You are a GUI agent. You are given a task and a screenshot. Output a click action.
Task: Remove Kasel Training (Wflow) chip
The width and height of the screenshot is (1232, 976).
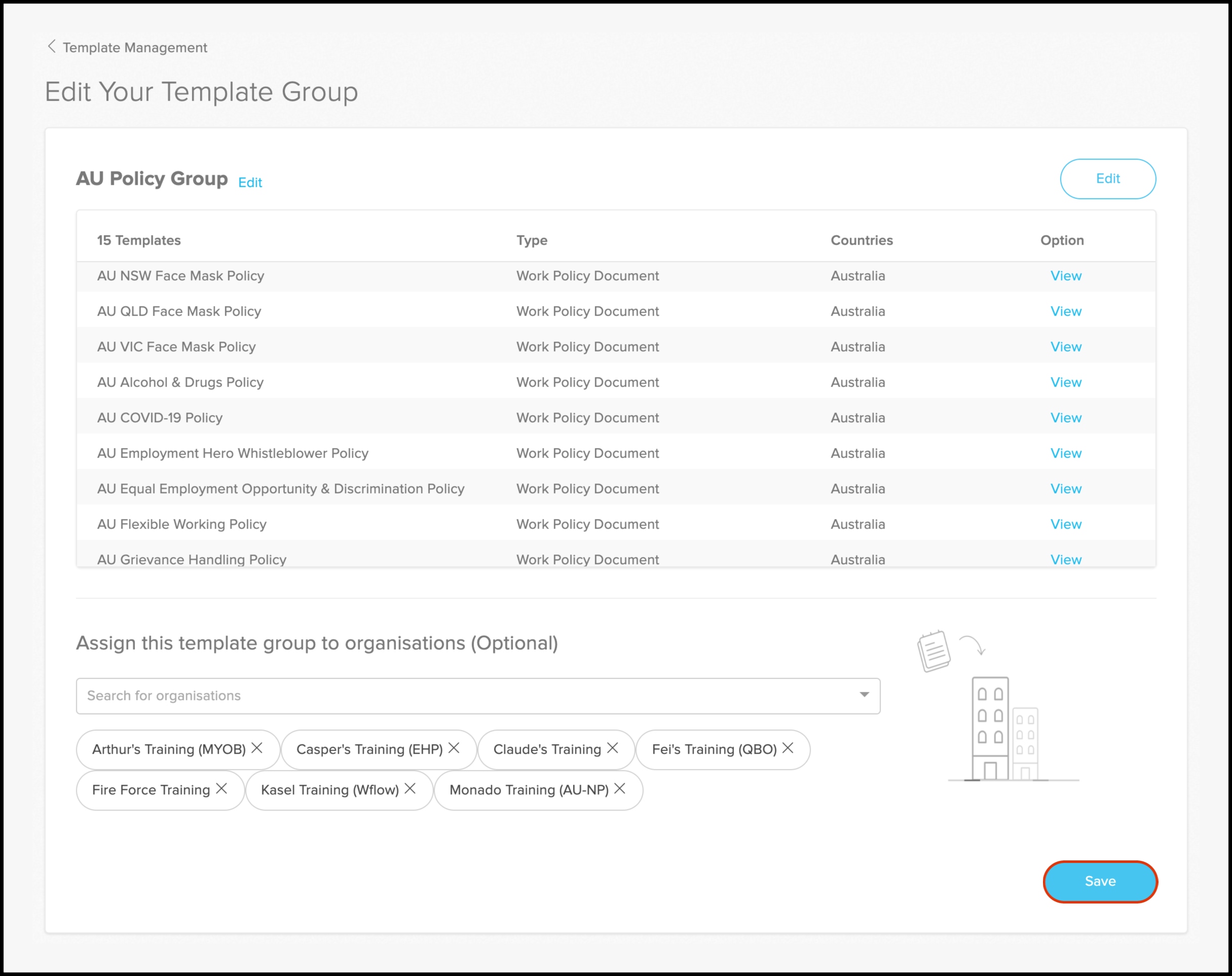pyautogui.click(x=410, y=788)
